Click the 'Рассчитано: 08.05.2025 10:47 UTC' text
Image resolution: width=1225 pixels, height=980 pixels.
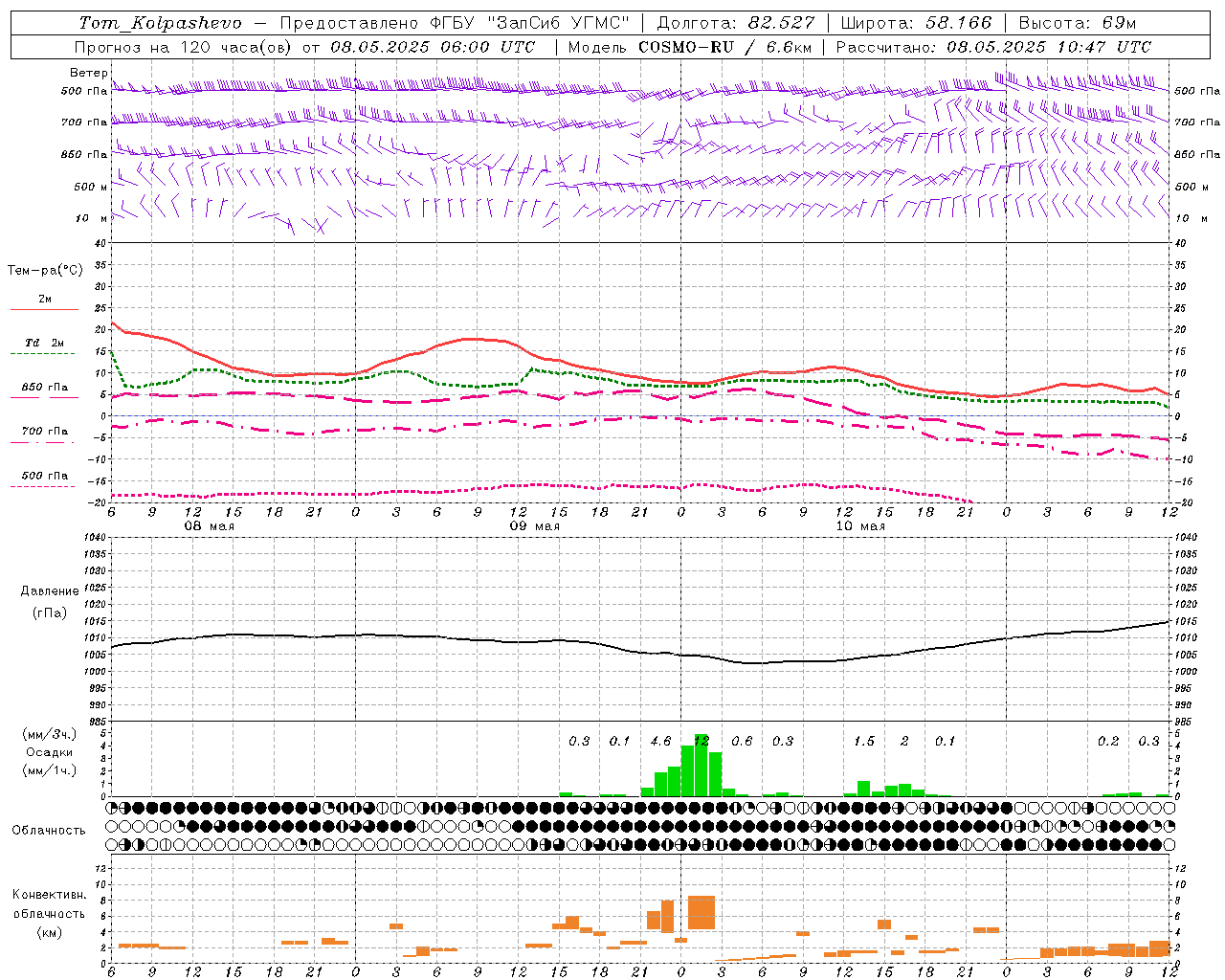coord(993,47)
